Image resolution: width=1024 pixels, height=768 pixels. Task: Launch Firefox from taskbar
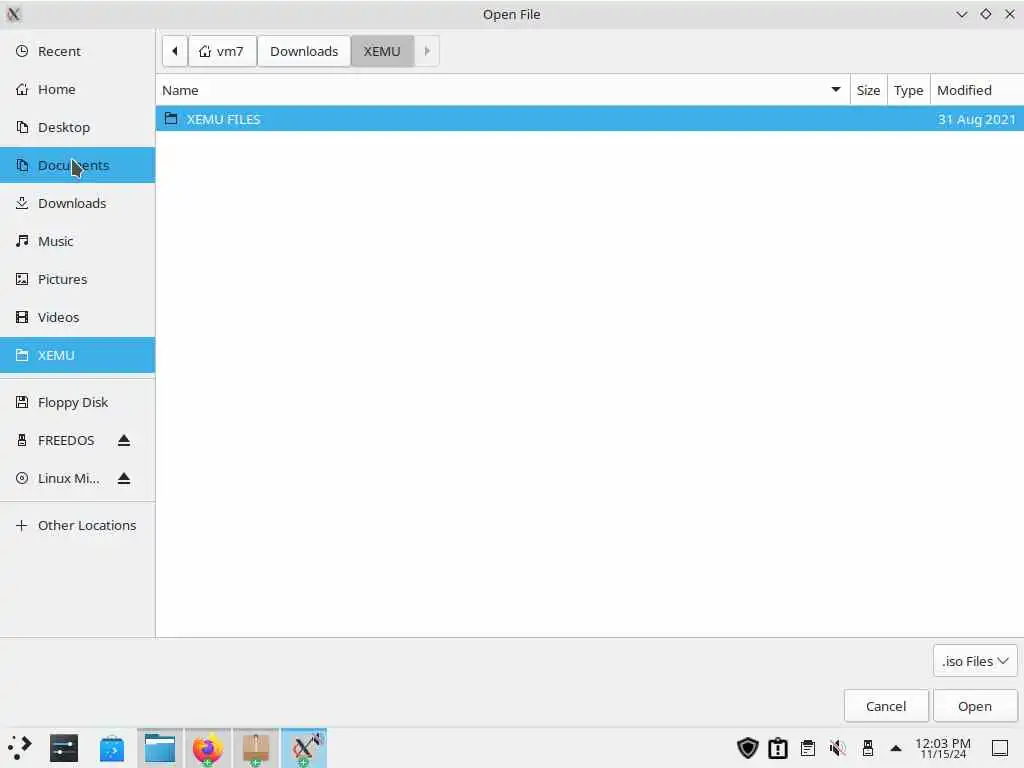click(x=208, y=748)
